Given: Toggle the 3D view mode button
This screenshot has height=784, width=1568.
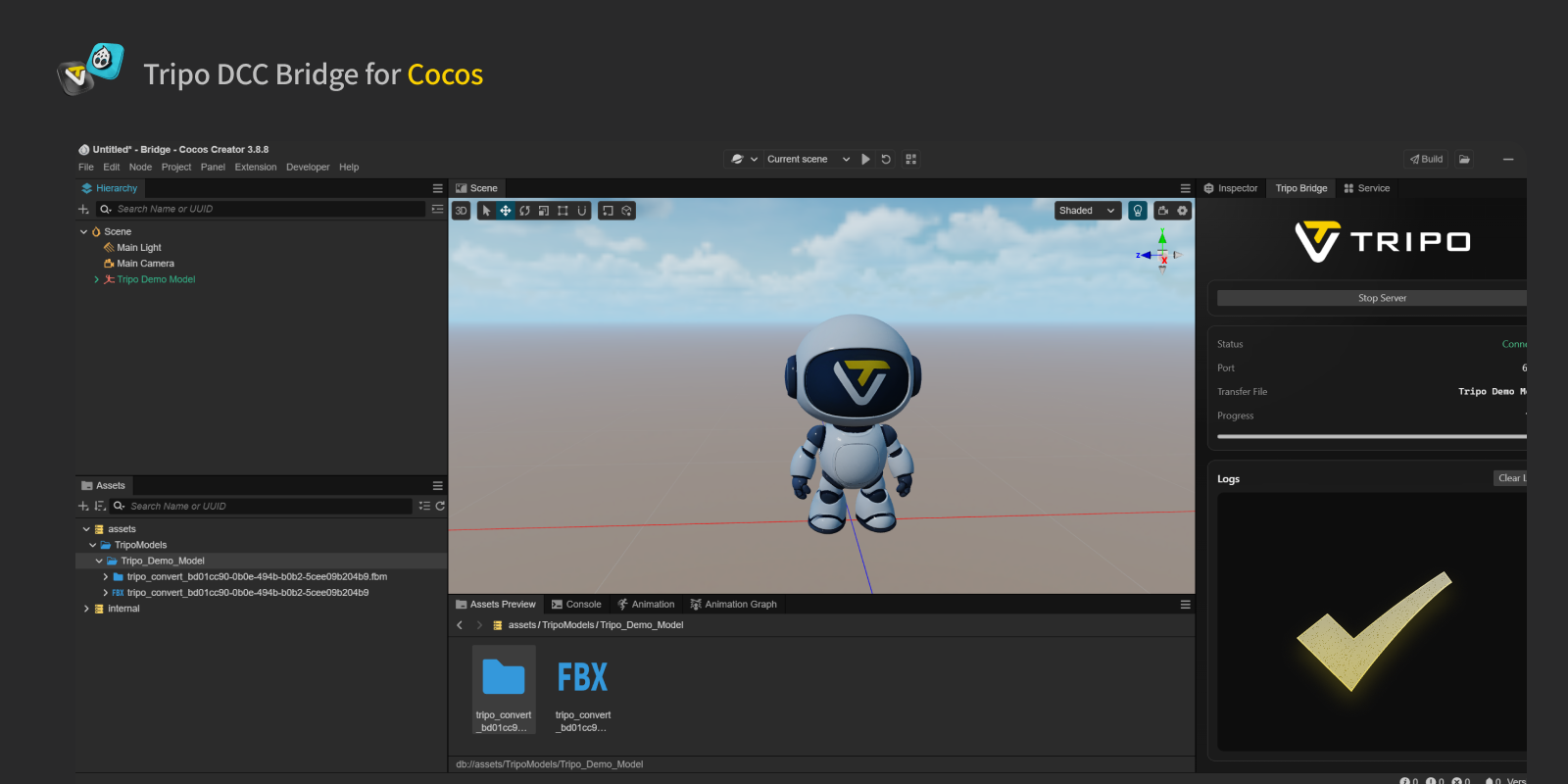Looking at the screenshot, I should 462,211.
